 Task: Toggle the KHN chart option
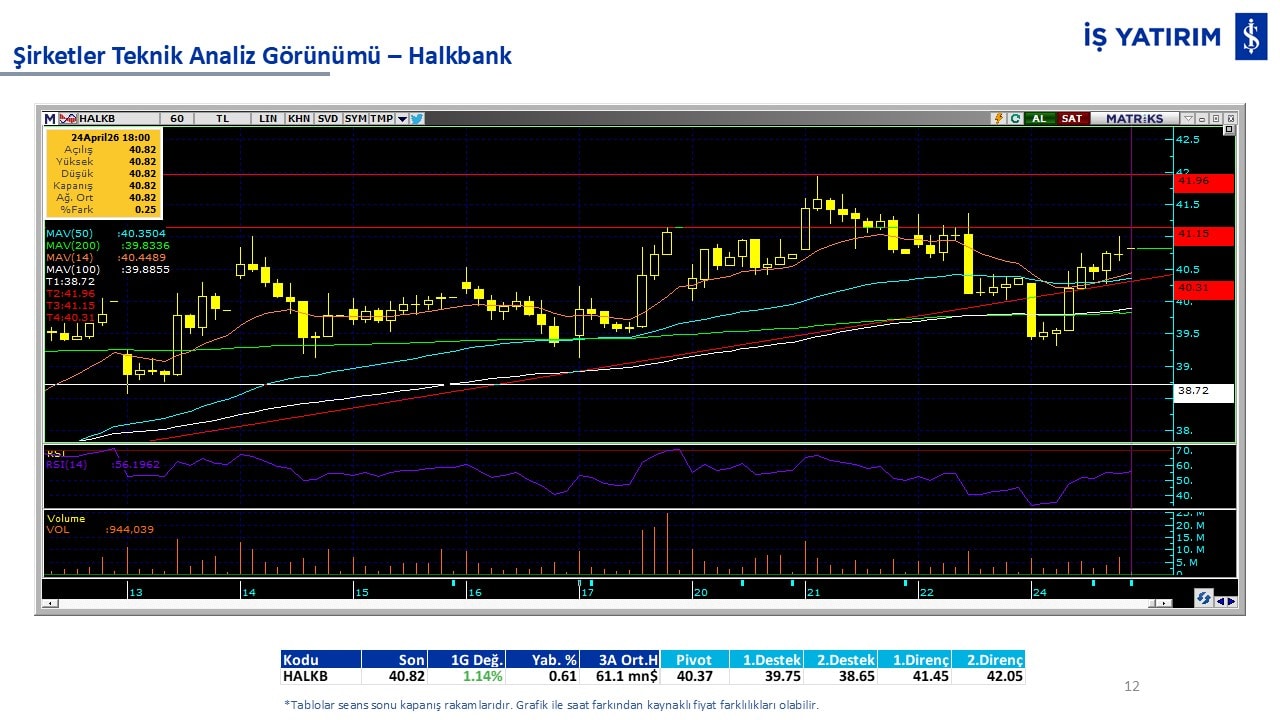(298, 118)
